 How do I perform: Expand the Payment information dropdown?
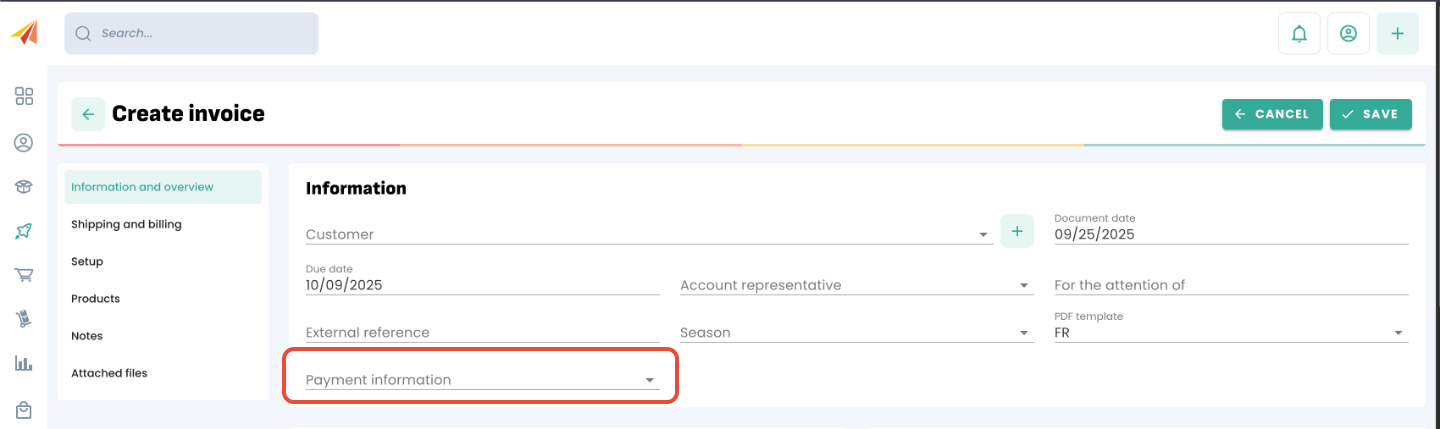click(x=649, y=381)
